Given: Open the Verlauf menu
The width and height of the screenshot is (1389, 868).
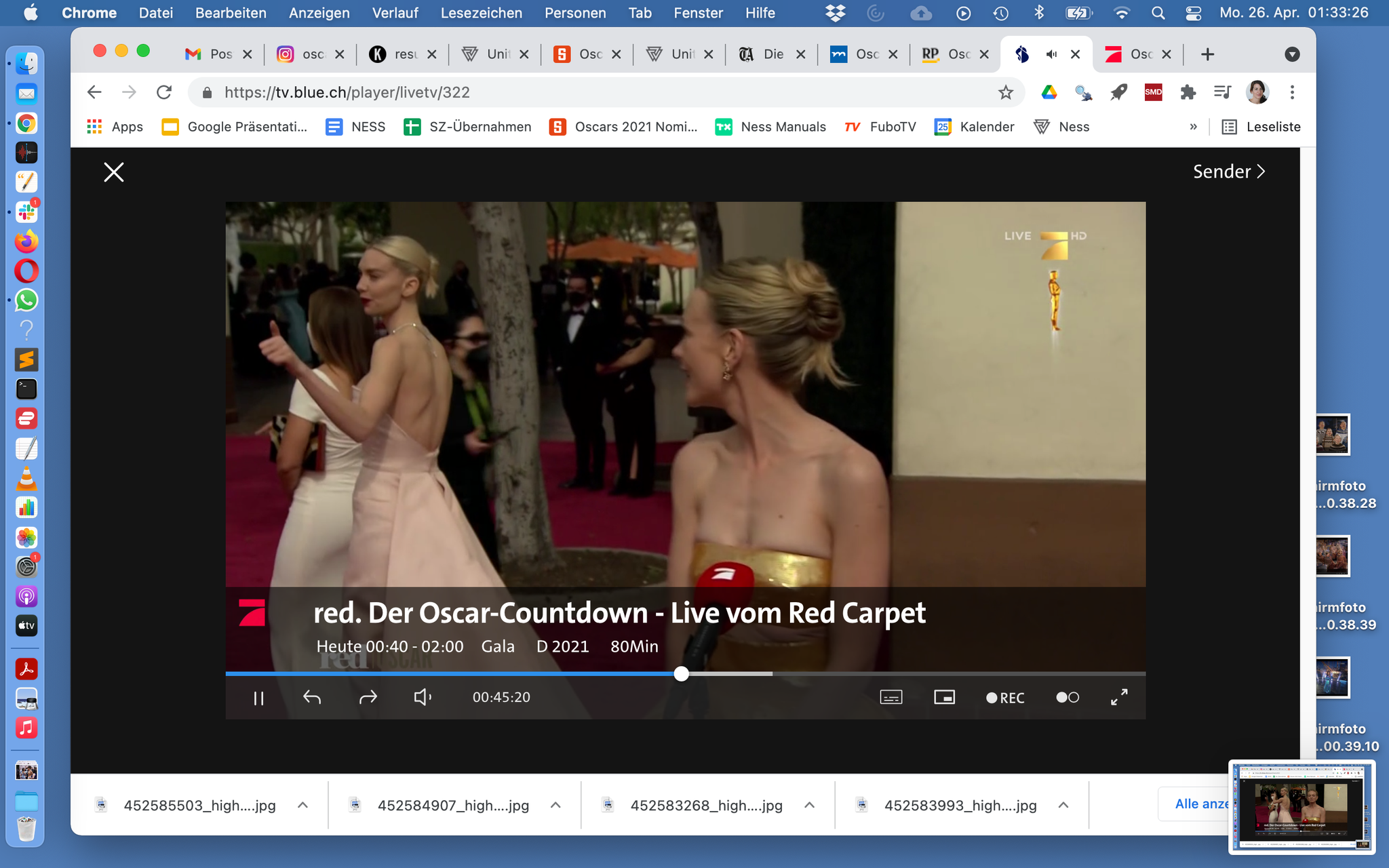Looking at the screenshot, I should [x=395, y=13].
